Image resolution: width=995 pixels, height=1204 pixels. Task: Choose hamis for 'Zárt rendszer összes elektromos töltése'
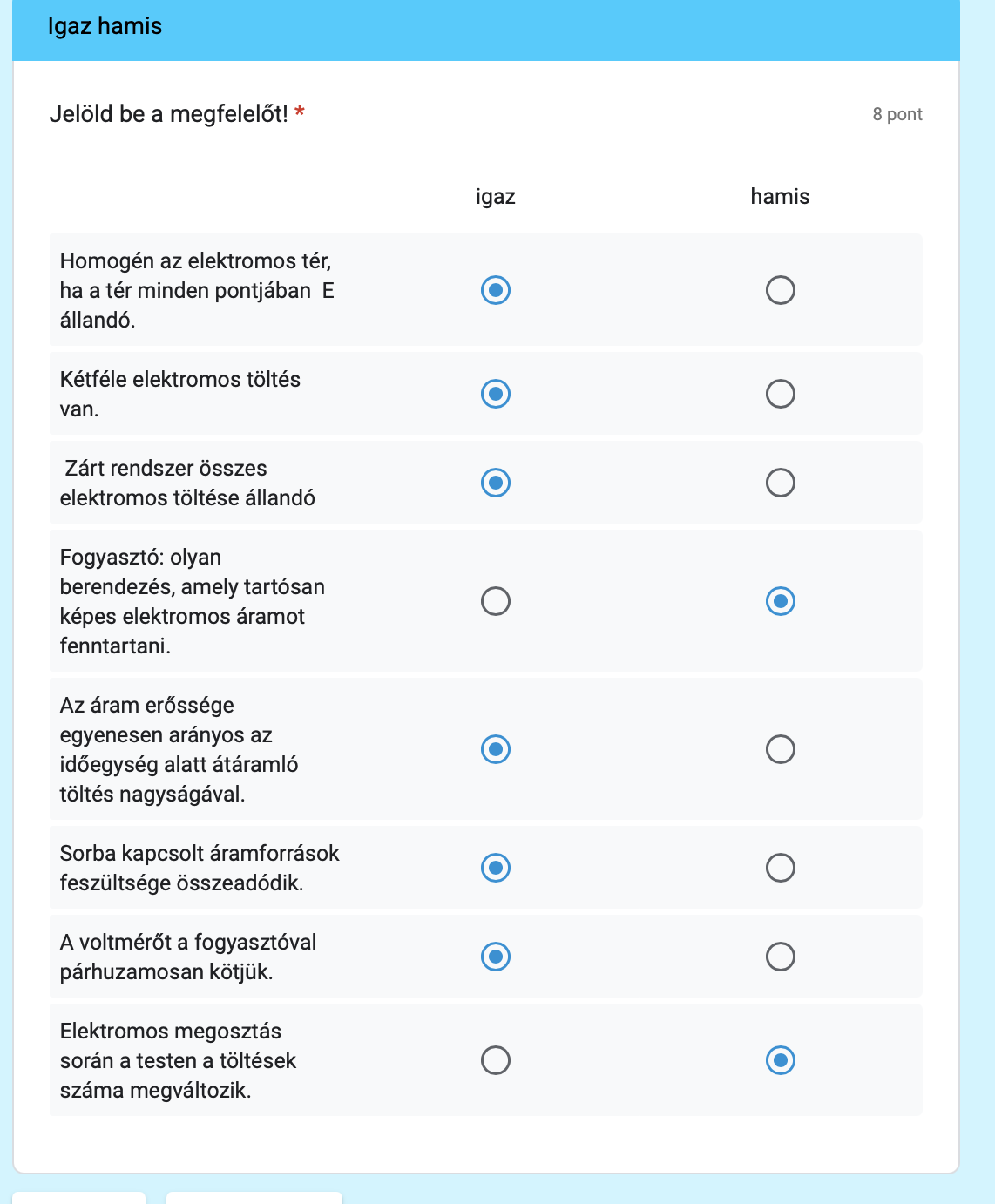[x=780, y=483]
